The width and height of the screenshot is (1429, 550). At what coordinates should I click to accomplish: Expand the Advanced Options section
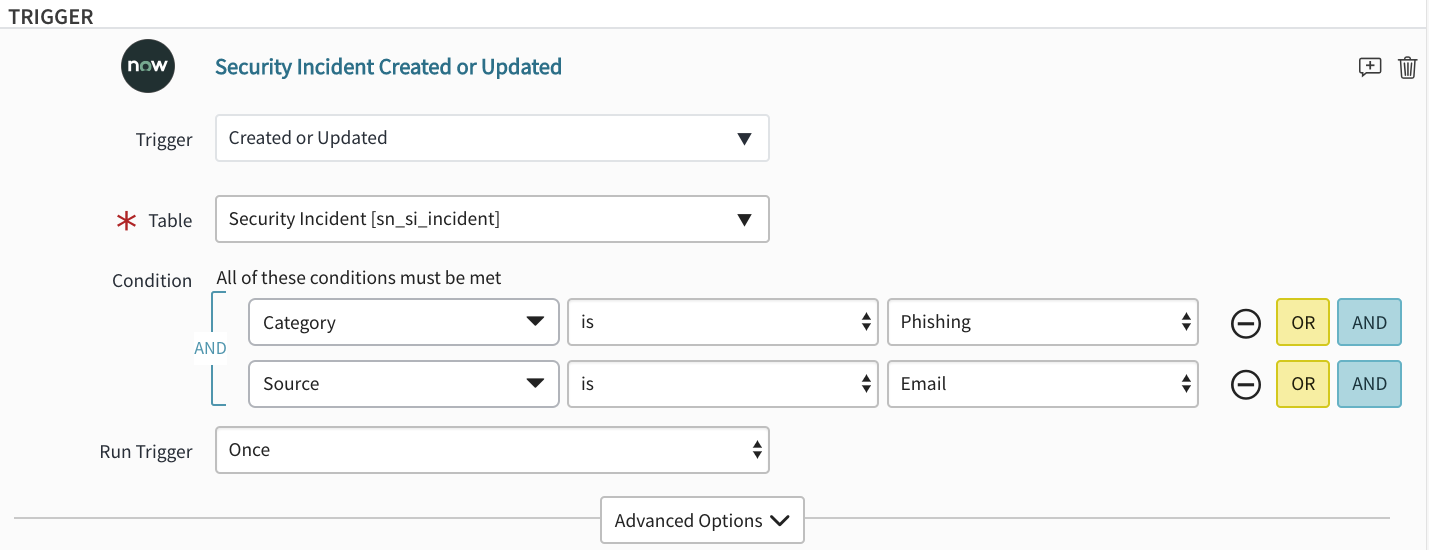[702, 520]
